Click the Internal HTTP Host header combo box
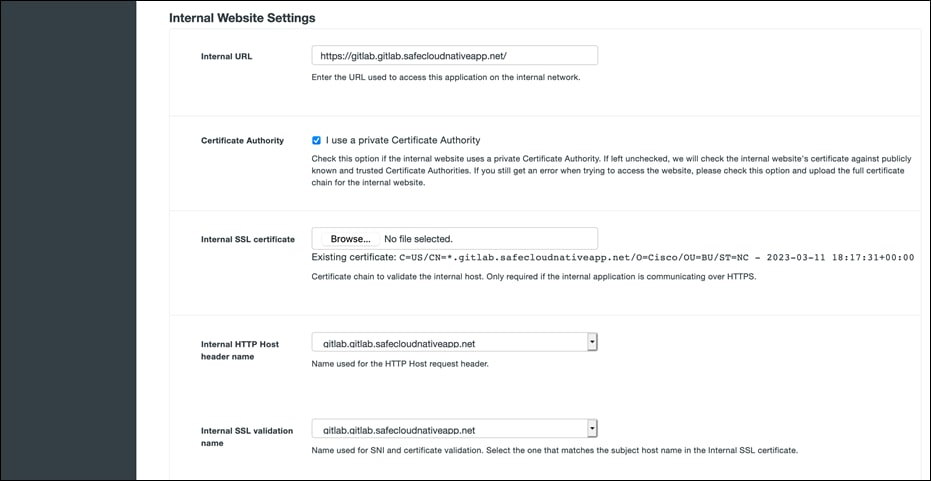The width and height of the screenshot is (931, 481). point(448,343)
